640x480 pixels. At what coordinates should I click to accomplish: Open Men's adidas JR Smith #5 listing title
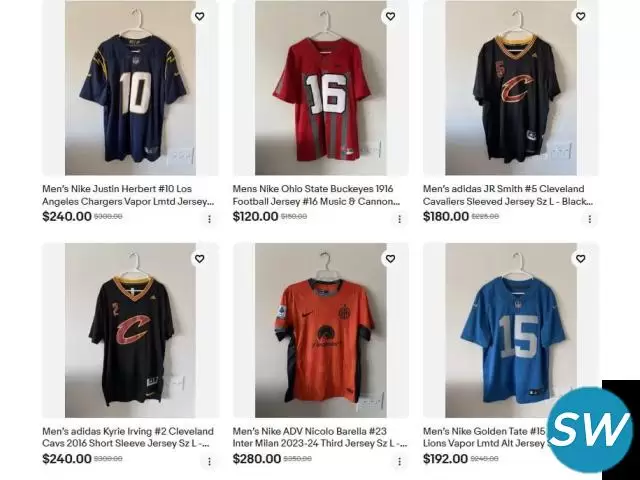tap(508, 195)
